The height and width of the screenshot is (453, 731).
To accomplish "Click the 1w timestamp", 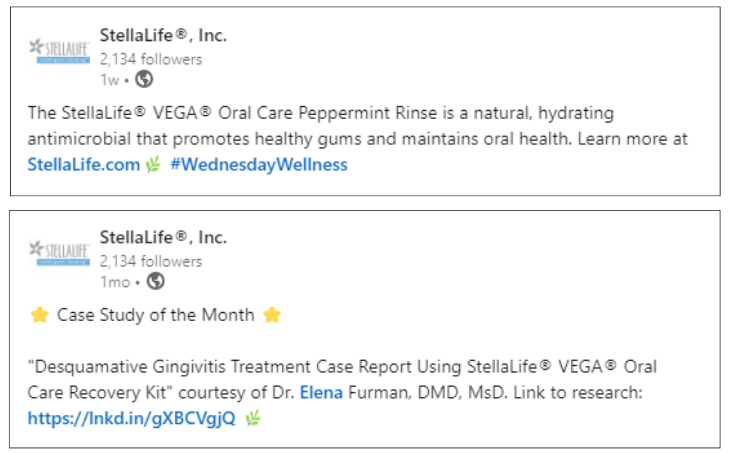I will (109, 79).
